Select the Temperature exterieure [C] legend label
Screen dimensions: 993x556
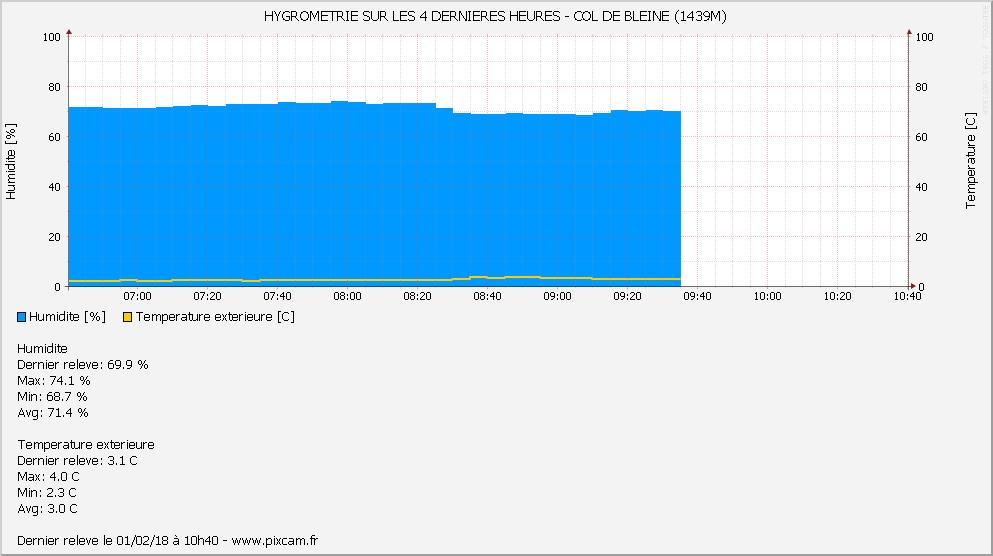(x=215, y=317)
